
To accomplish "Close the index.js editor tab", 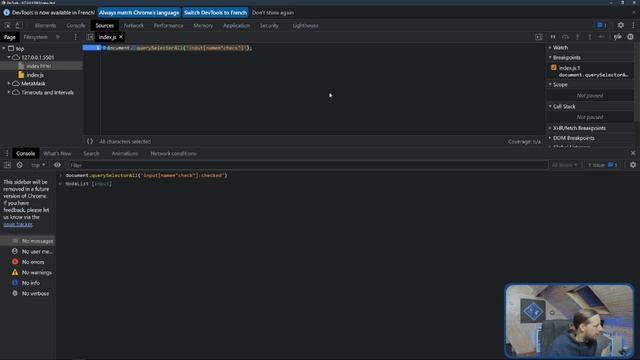I will (121, 37).
